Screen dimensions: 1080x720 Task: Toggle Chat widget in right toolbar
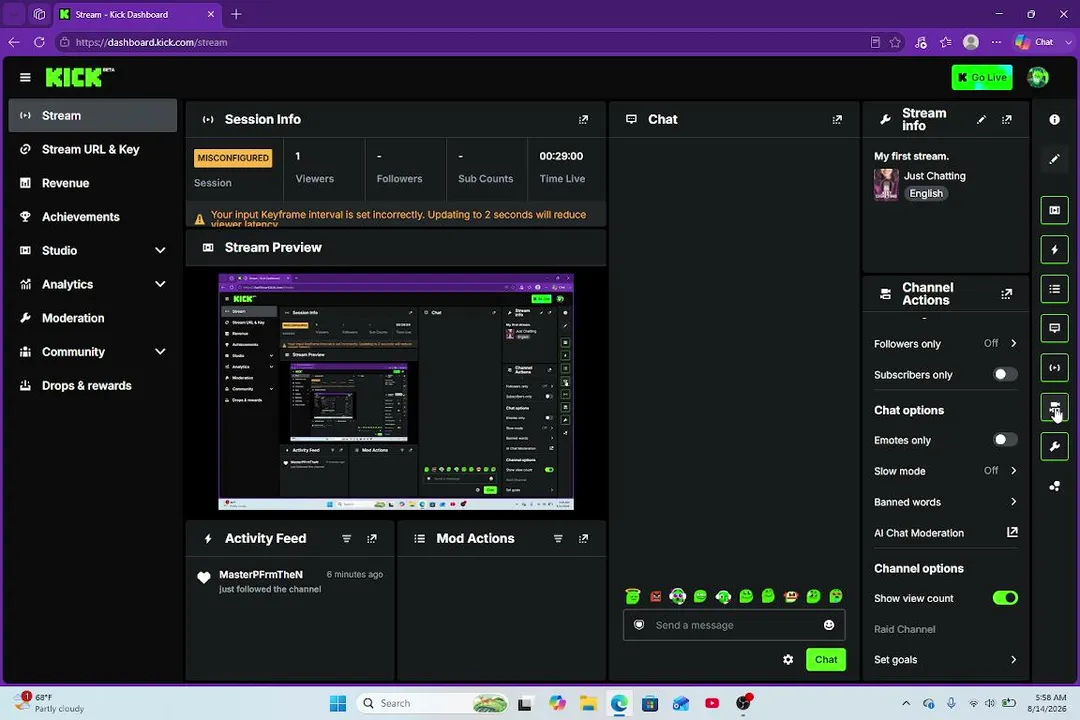coord(1054,328)
